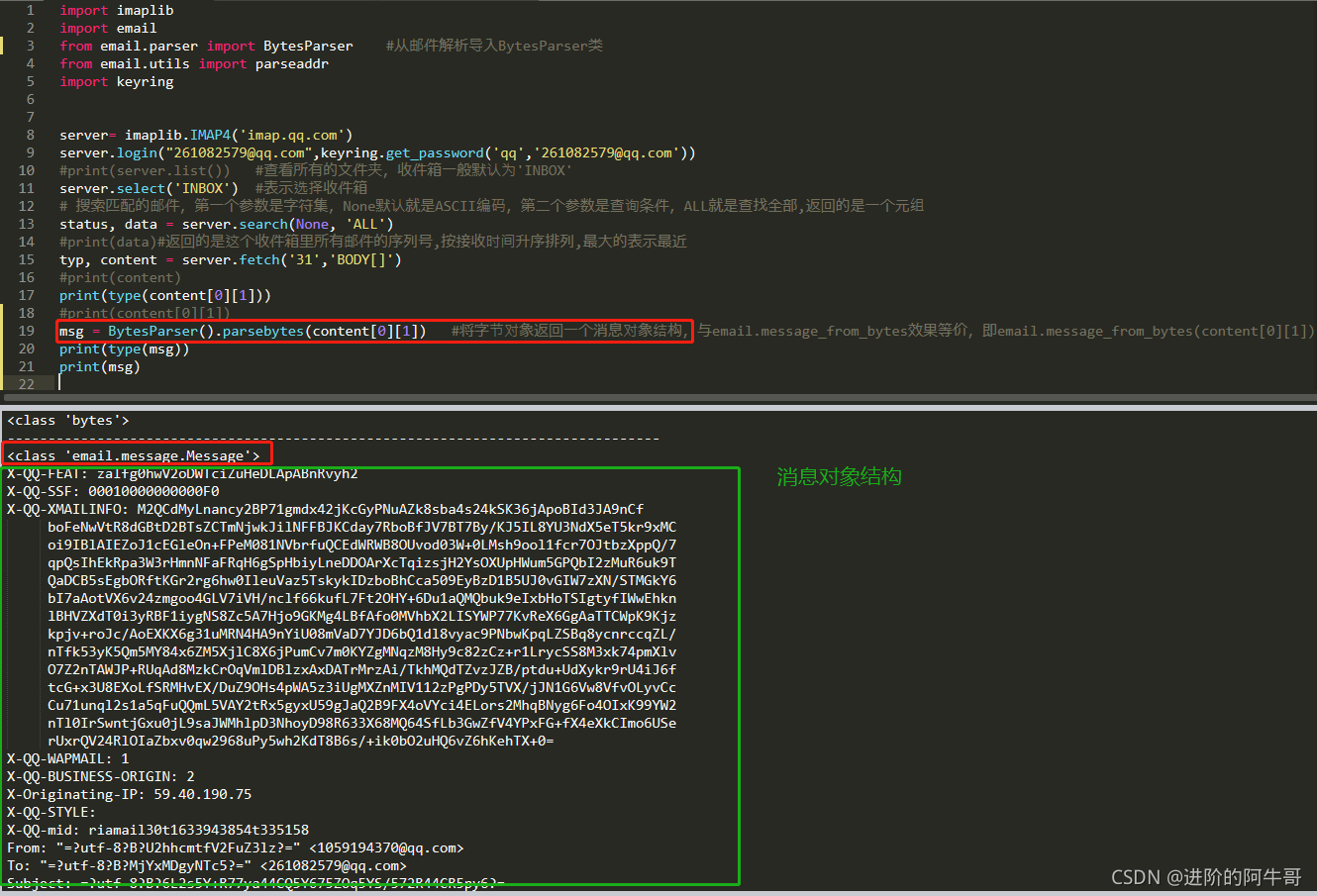This screenshot has height=896, width=1317.
Task: Click the server.search function call
Action: tap(247, 224)
